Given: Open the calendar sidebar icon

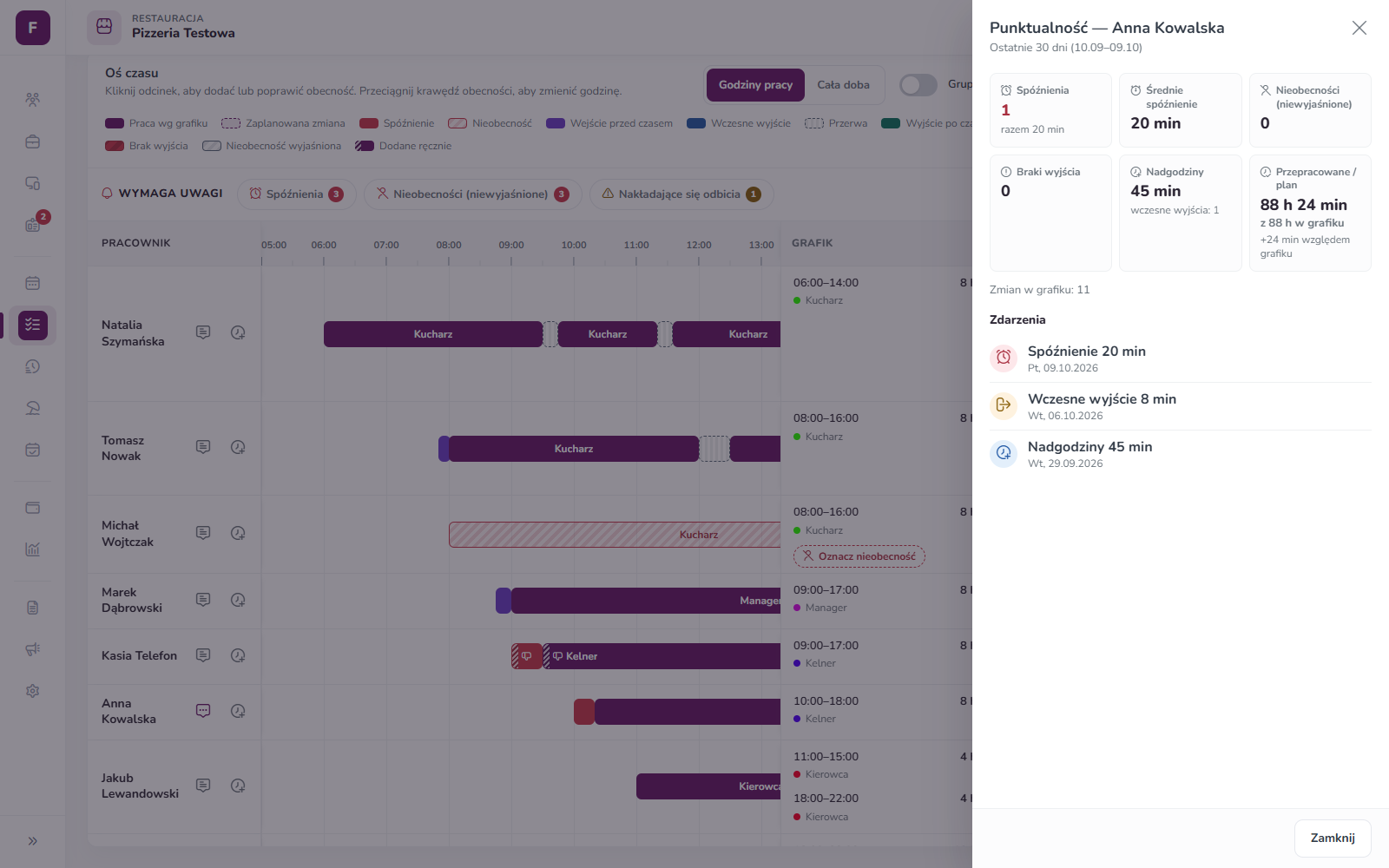Looking at the screenshot, I should click(33, 283).
